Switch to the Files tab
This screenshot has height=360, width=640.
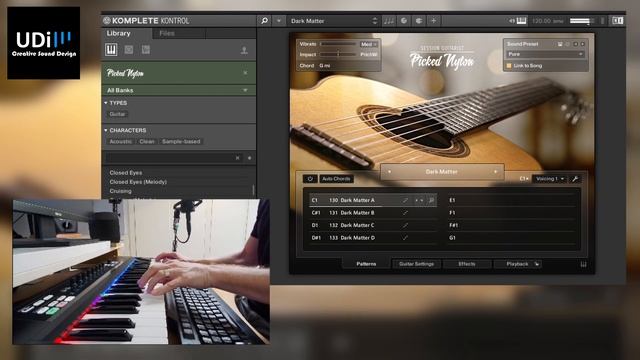(167, 33)
